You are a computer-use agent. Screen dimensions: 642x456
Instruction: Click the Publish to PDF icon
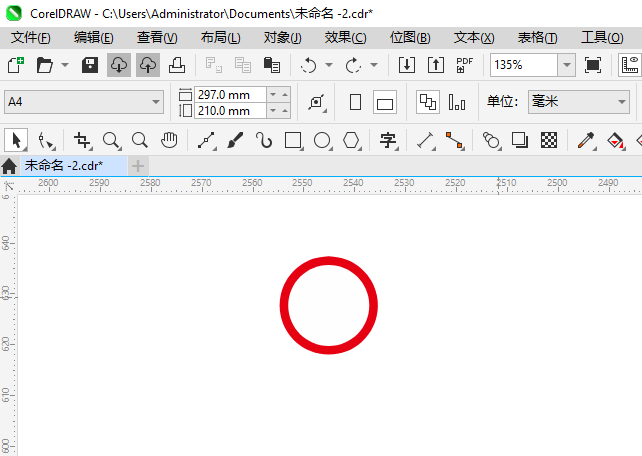[x=464, y=65]
